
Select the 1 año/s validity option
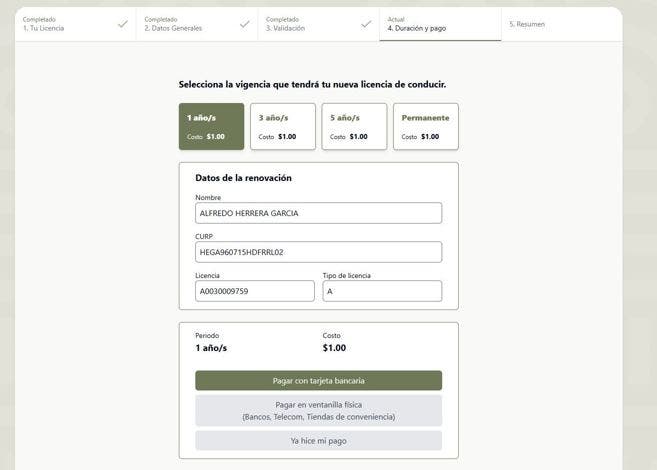(211, 127)
